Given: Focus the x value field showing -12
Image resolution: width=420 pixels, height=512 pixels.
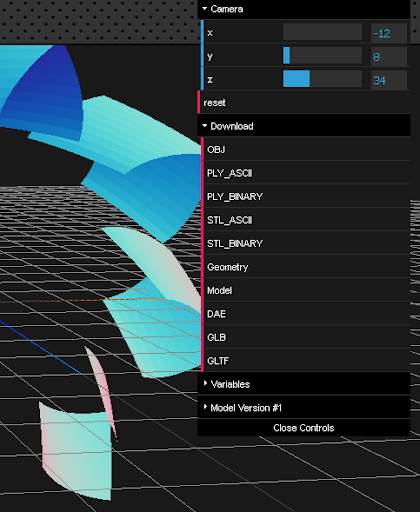Looking at the screenshot, I should coord(389,33).
